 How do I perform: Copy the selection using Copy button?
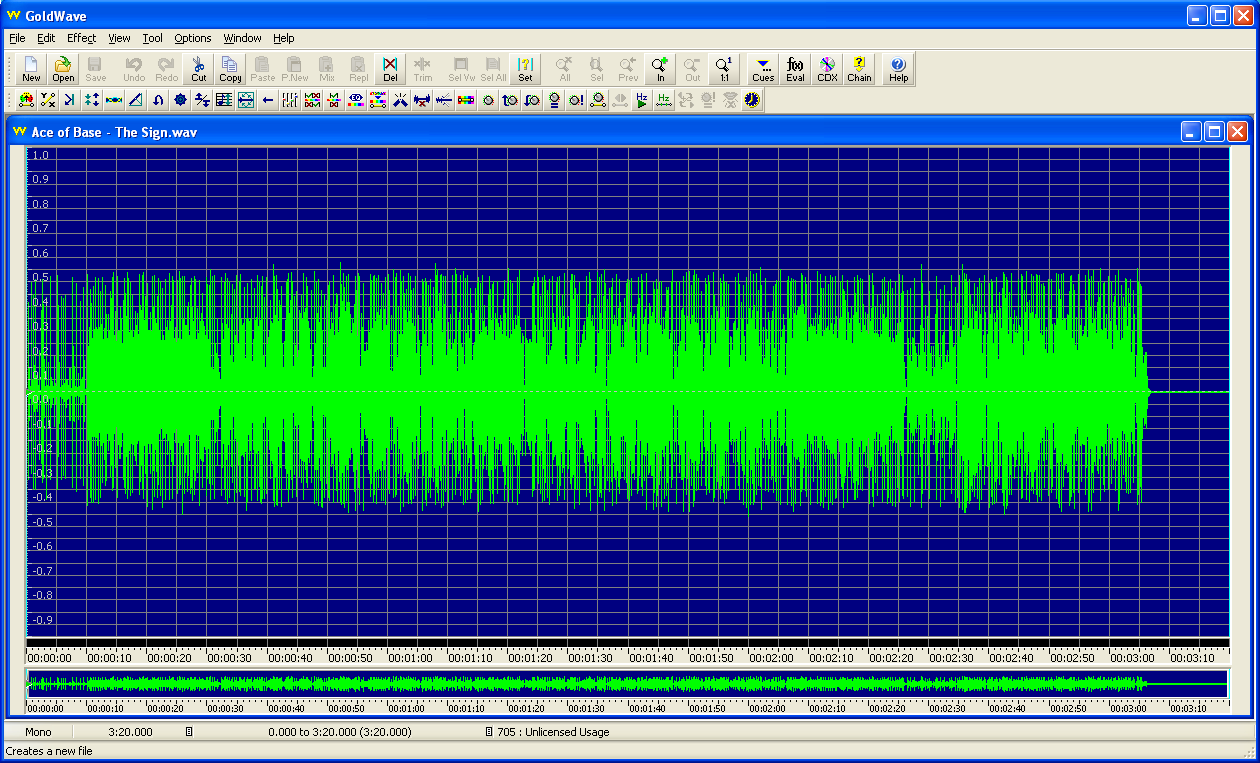click(x=230, y=69)
